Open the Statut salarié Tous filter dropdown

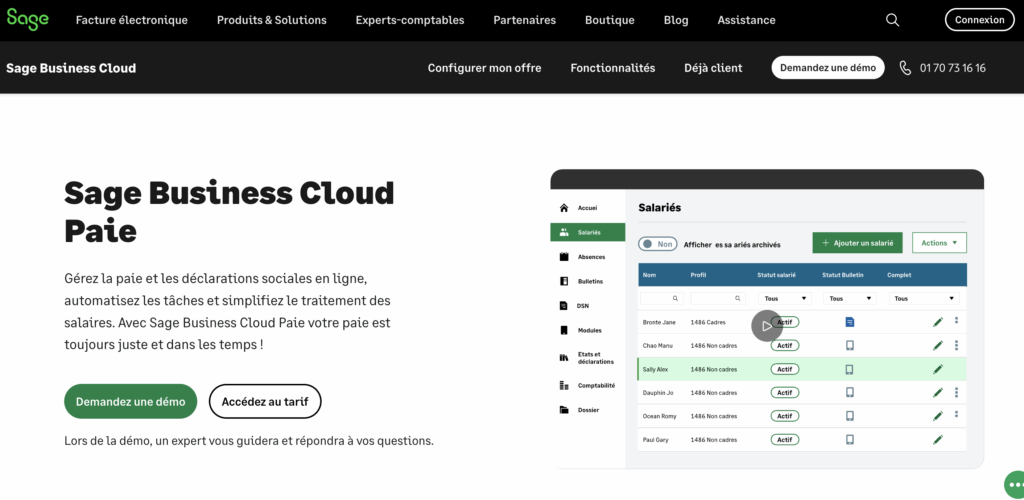[x=784, y=298]
